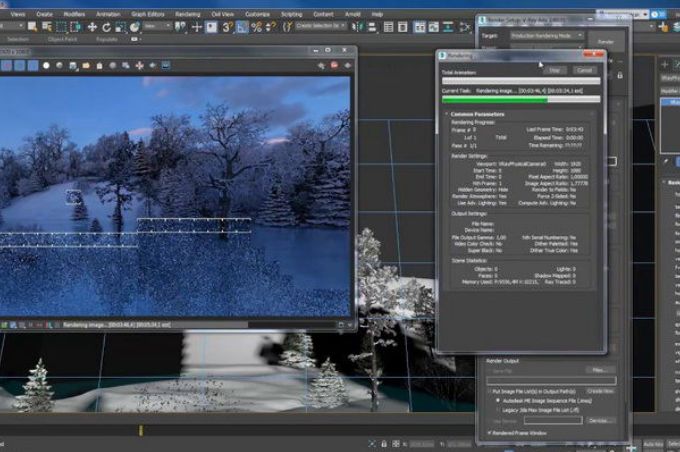Open the Modifiers menu
This screenshot has height=452, width=680.
[x=74, y=14]
